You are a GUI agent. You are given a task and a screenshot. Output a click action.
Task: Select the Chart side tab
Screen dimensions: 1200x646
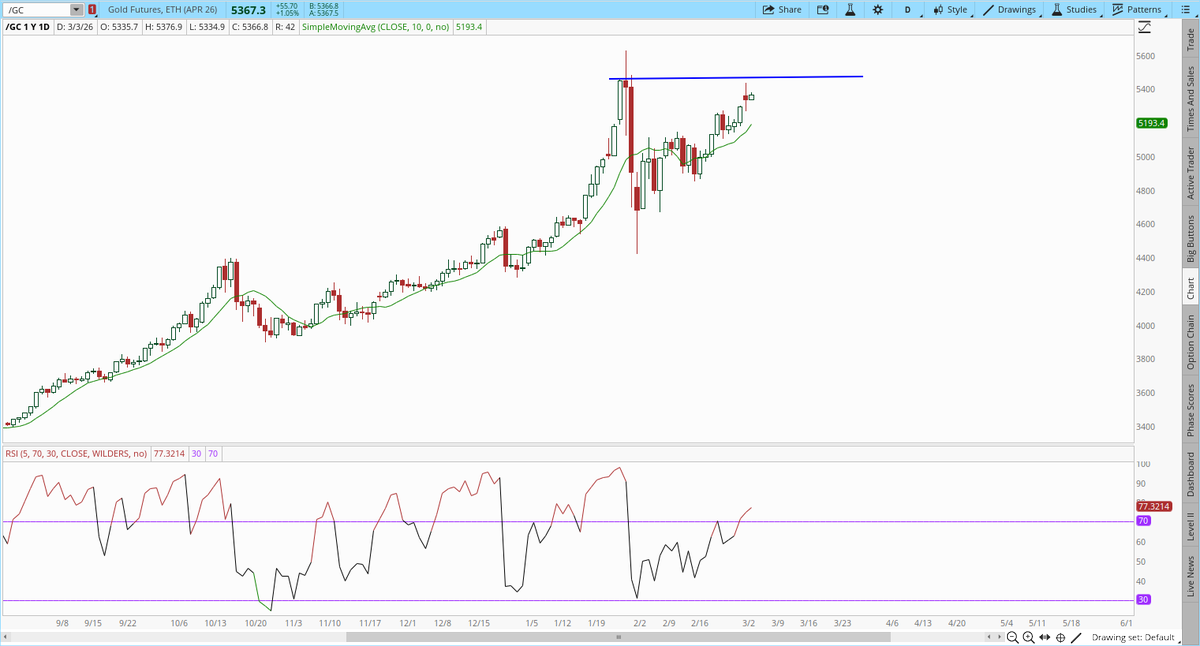pyautogui.click(x=1190, y=289)
